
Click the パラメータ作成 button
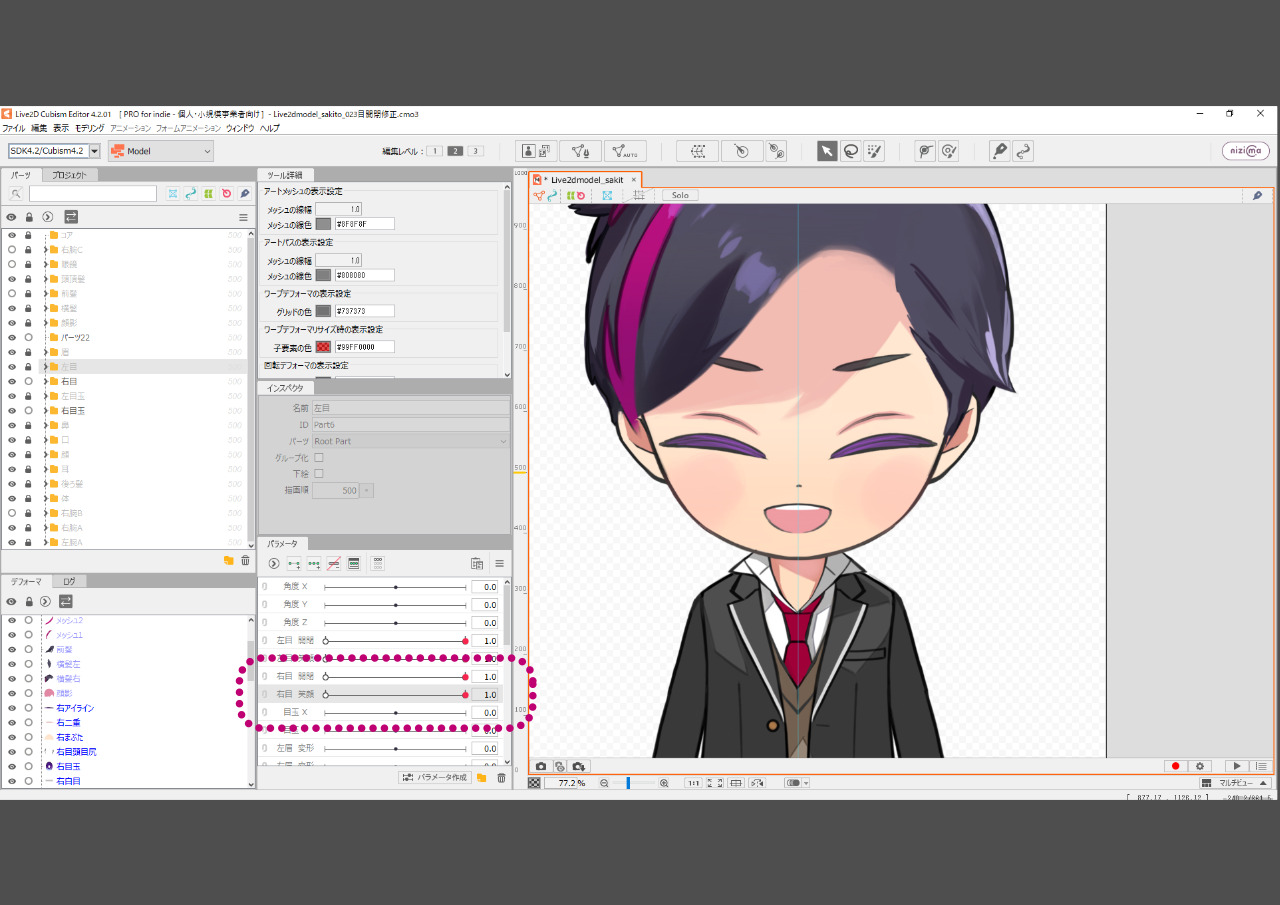point(435,778)
